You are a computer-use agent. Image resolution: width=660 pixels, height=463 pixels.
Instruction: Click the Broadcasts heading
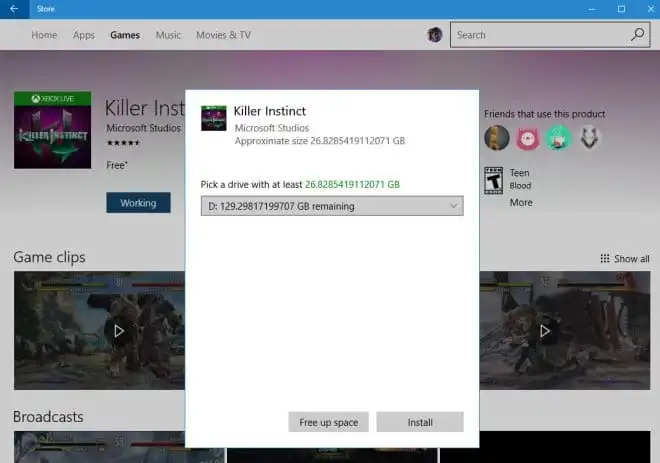pos(48,417)
